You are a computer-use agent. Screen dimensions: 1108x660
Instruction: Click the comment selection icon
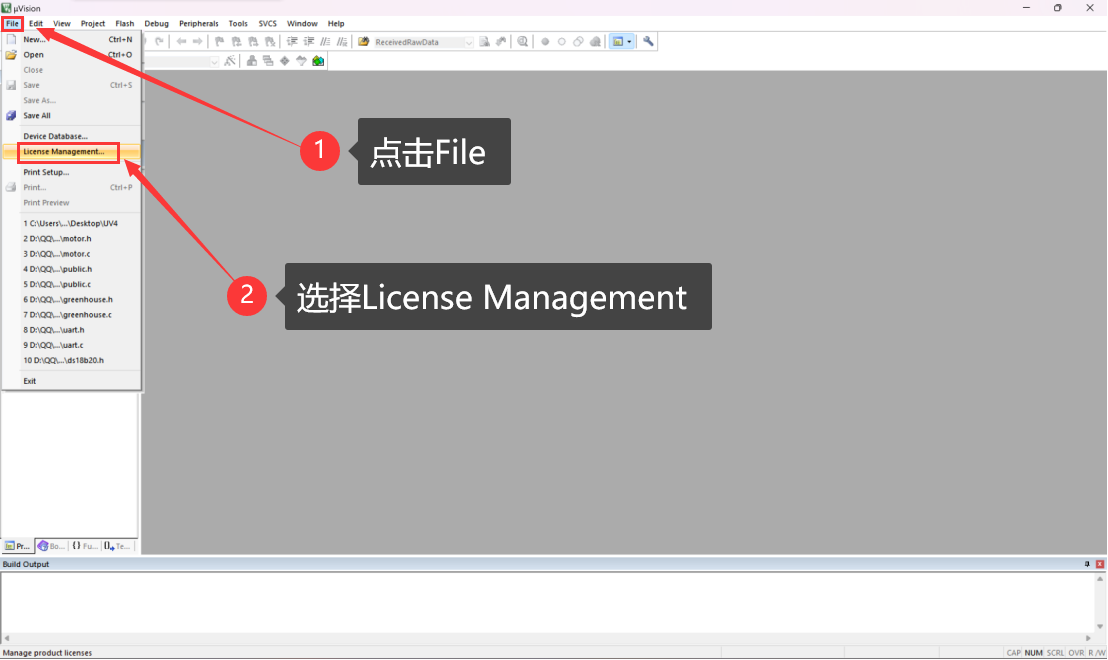click(x=325, y=42)
